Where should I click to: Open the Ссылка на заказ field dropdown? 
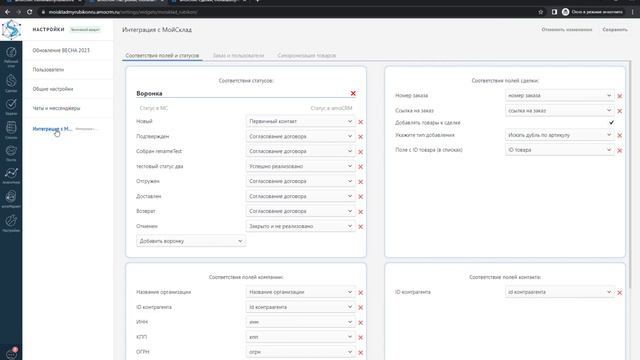(x=560, y=111)
